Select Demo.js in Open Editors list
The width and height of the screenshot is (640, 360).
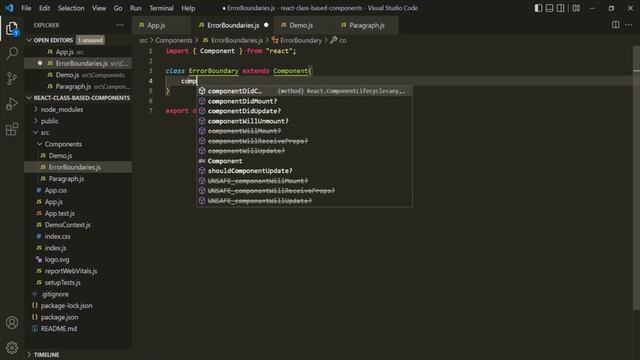coord(78,75)
